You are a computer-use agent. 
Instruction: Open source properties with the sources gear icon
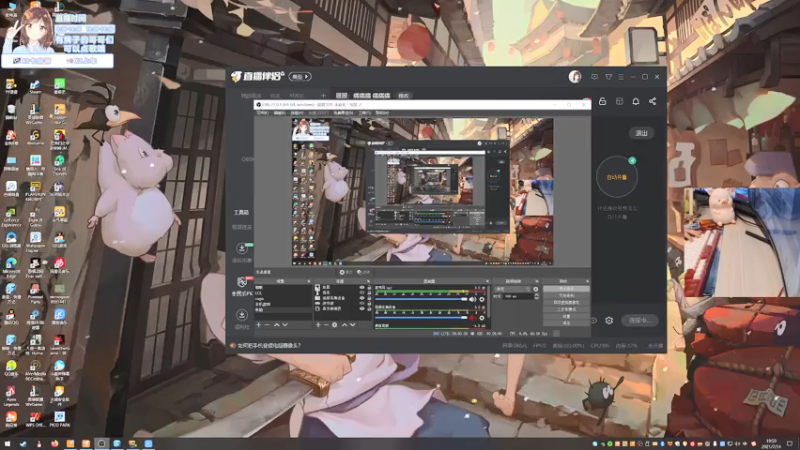[x=334, y=324]
